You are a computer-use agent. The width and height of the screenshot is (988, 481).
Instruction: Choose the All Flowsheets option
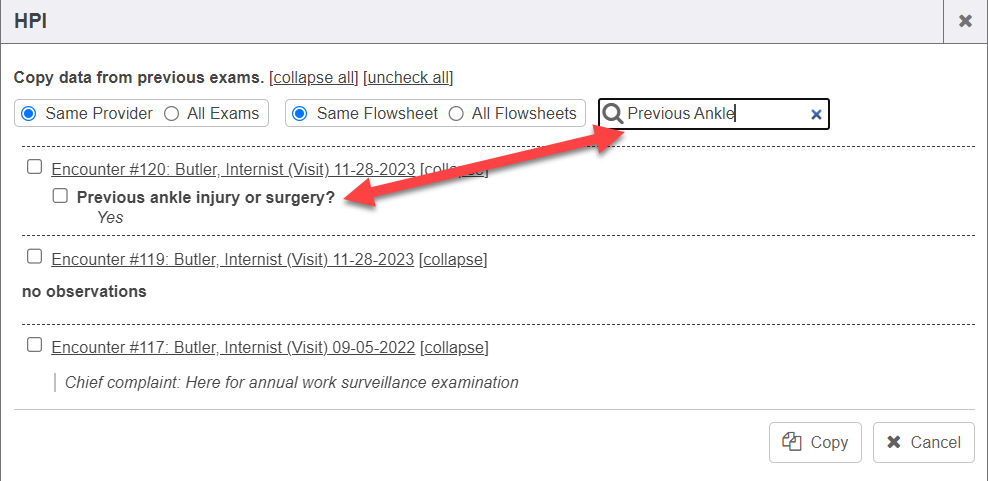(x=456, y=113)
